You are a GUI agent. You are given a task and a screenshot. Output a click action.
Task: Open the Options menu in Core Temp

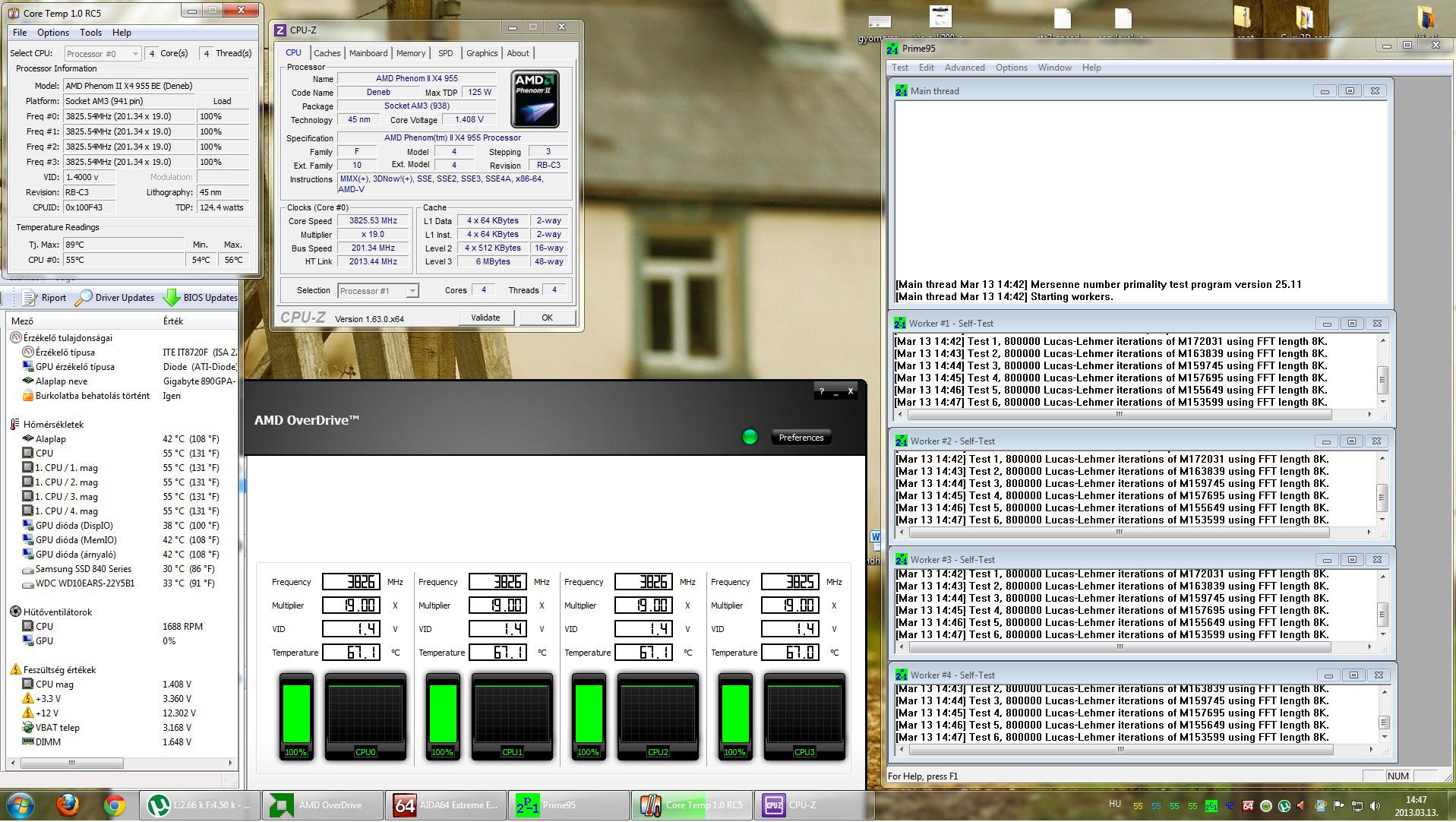click(53, 33)
